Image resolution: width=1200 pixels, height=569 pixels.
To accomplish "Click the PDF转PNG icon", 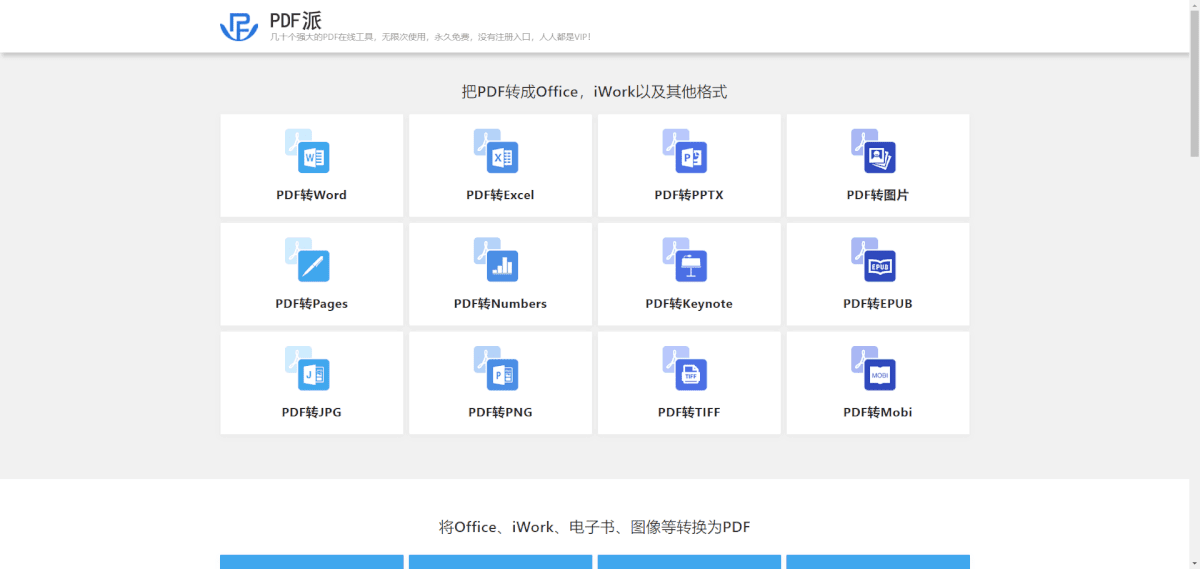I will (497, 370).
